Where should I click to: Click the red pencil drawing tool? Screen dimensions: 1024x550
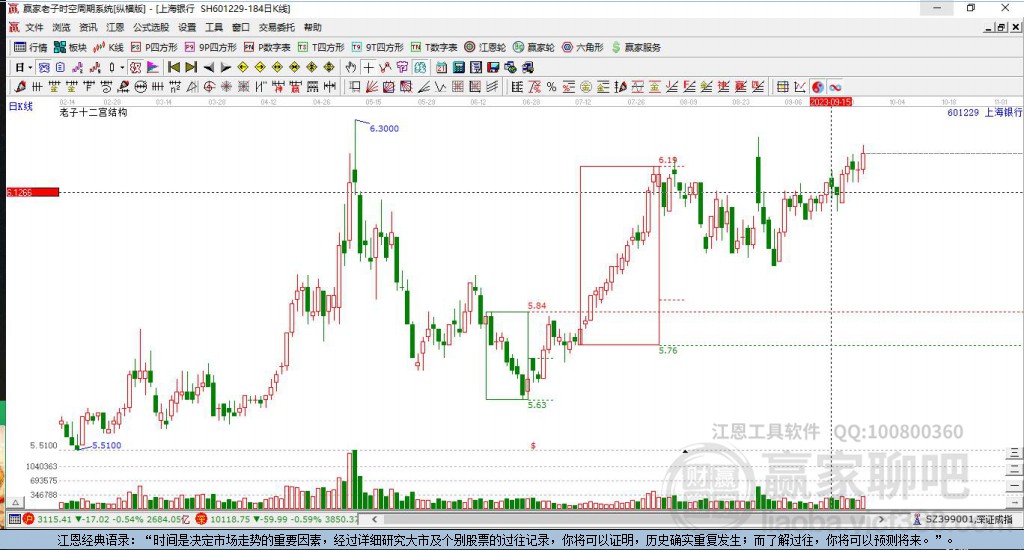tap(20, 87)
